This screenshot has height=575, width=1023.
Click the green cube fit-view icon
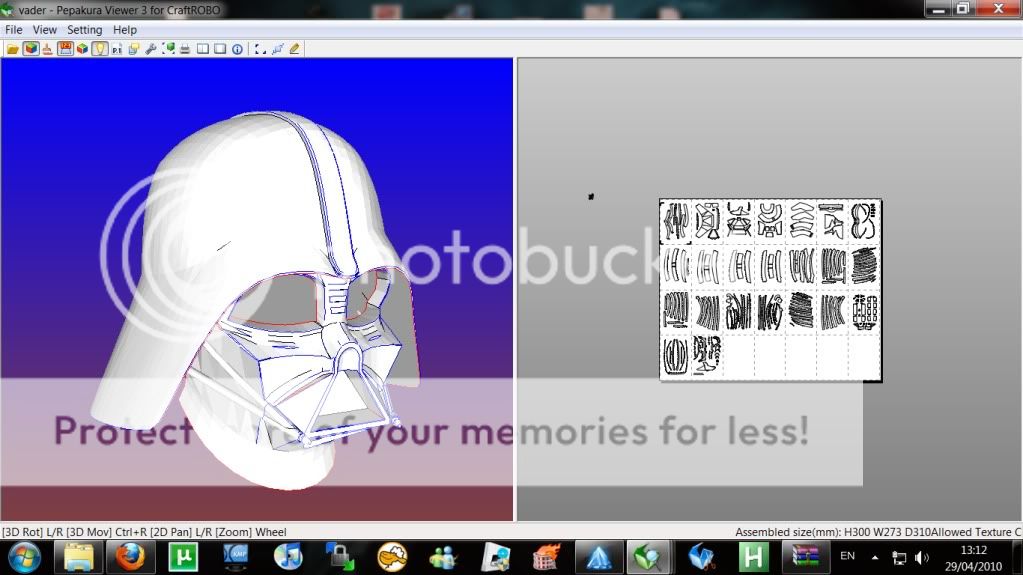(x=168, y=49)
